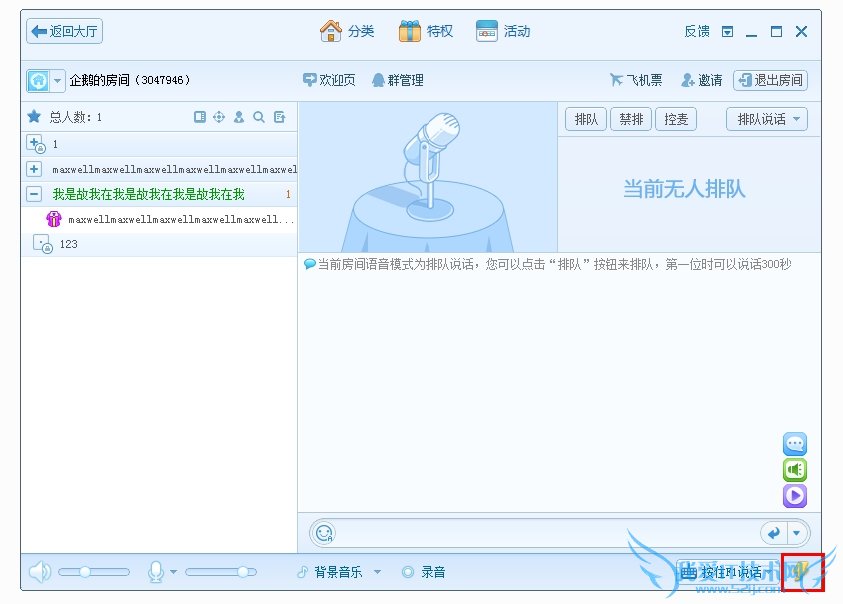Image resolution: width=843 pixels, height=604 pixels.
Task: Adjust the speaker volume slider
Action: (x=94, y=572)
